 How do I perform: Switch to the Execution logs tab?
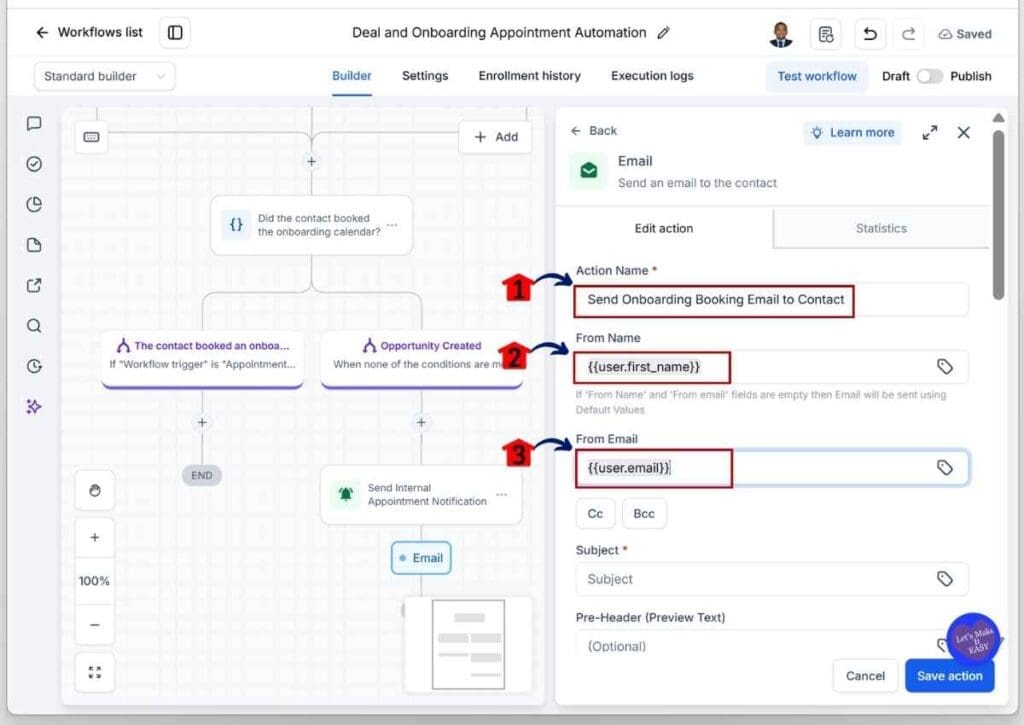coord(652,76)
